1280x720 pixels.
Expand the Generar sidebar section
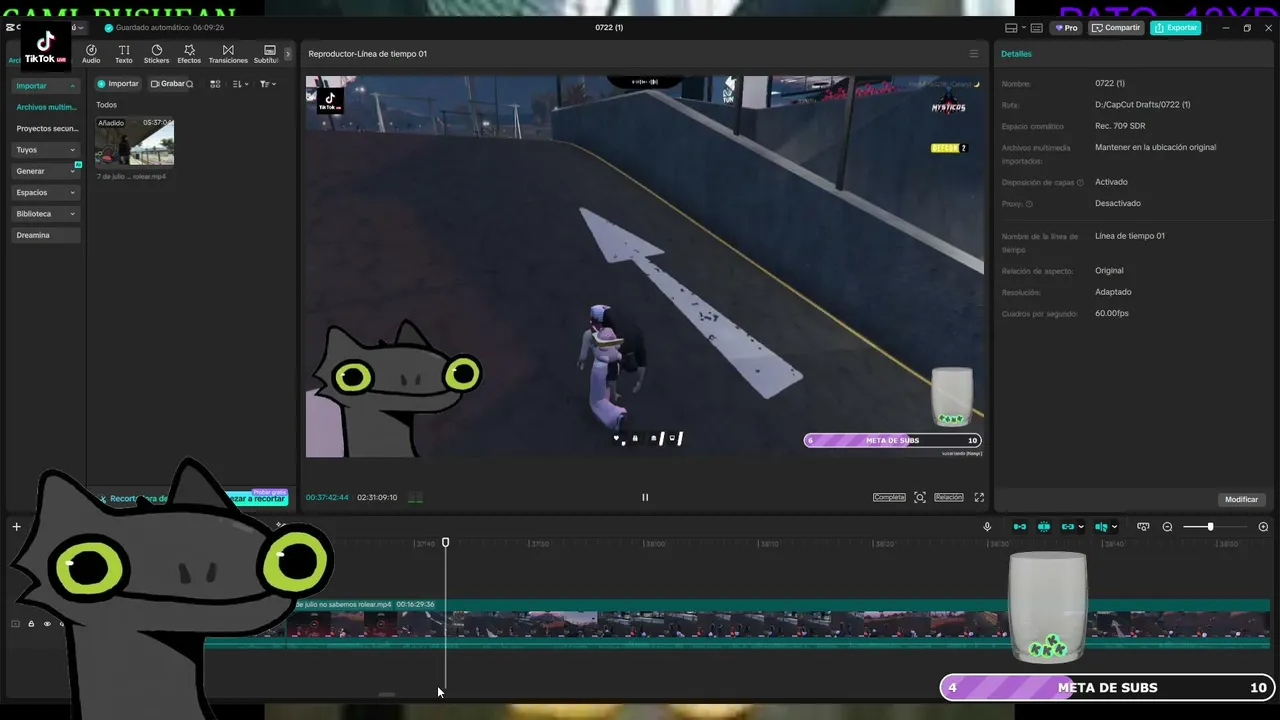tap(46, 171)
